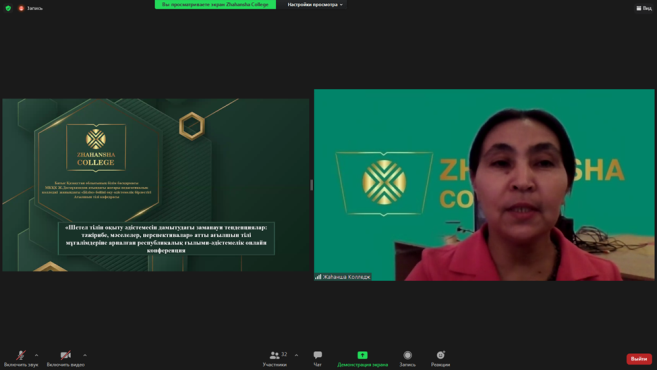Expand the audio options arrow
The image size is (657, 370).
point(36,355)
